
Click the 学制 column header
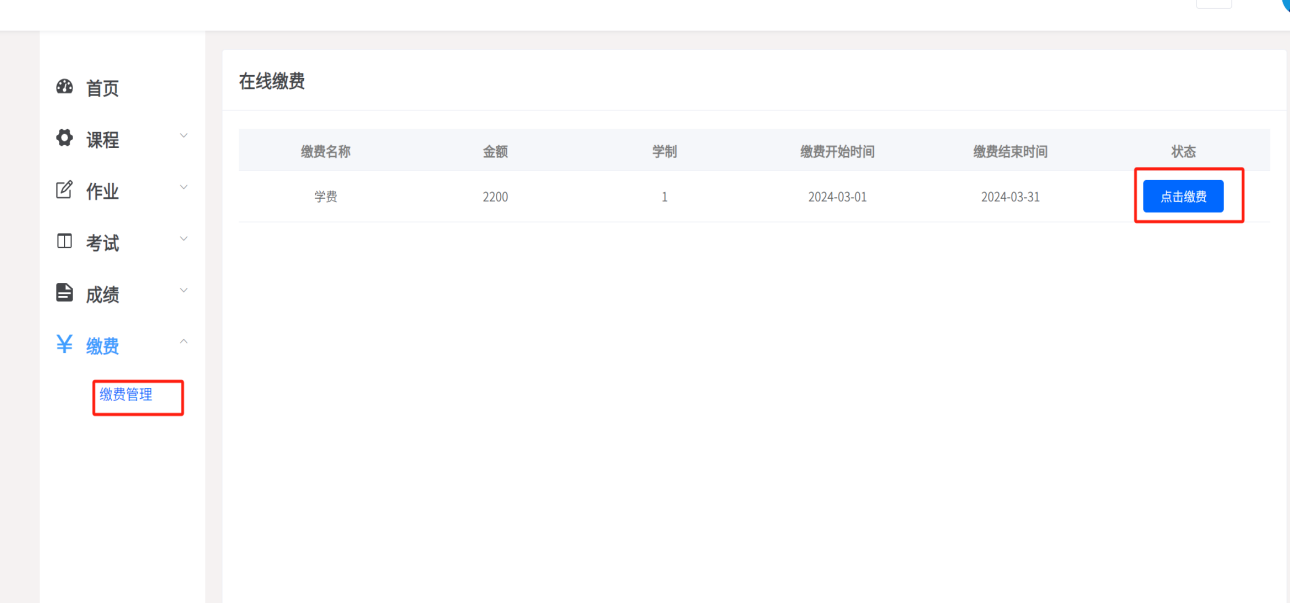(664, 152)
